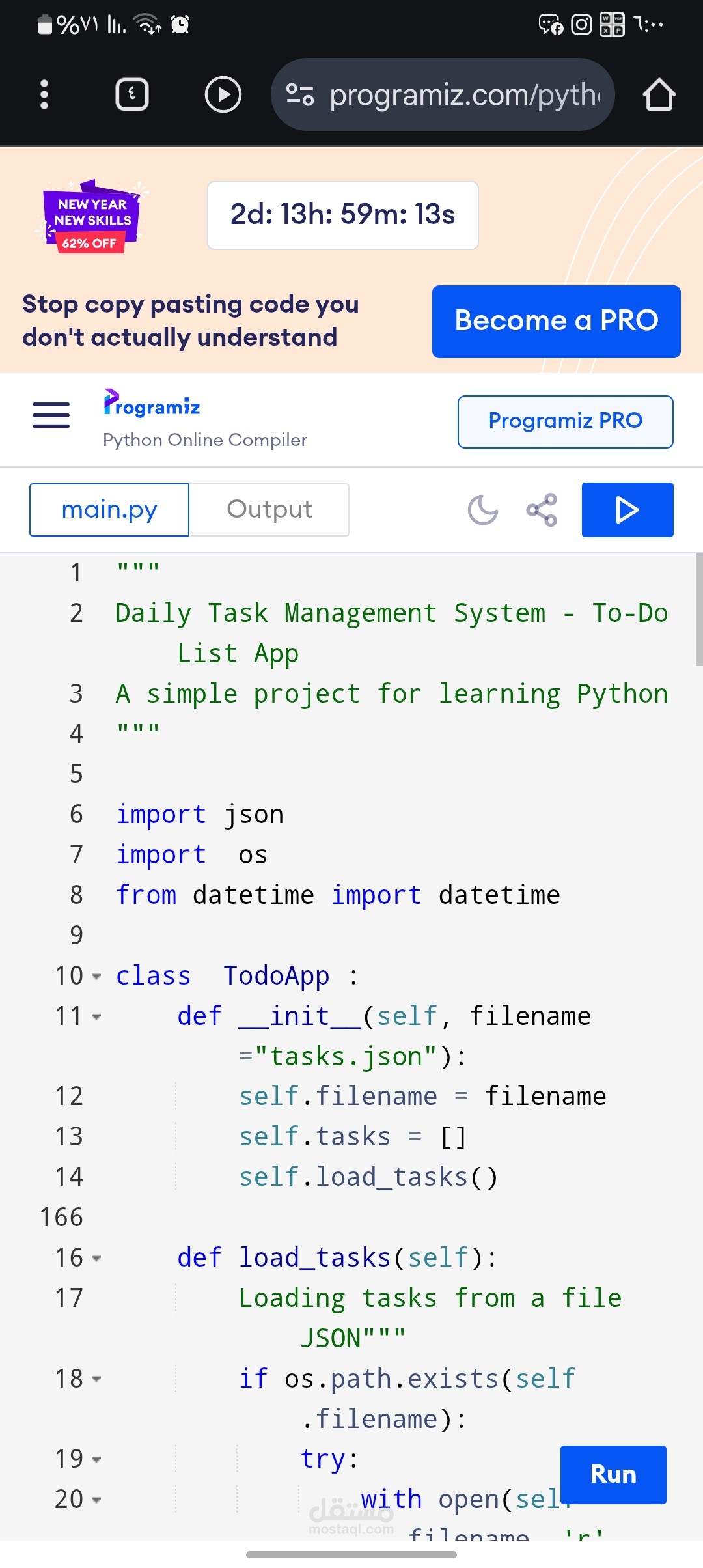Switch to the Output tab
The image size is (703, 1568).
269,510
